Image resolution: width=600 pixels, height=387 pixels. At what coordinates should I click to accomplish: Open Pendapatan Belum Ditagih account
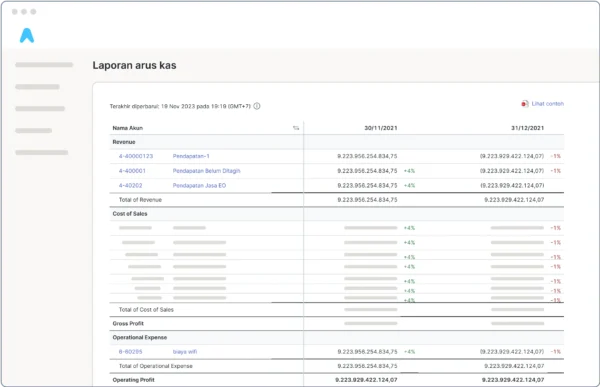tap(207, 171)
